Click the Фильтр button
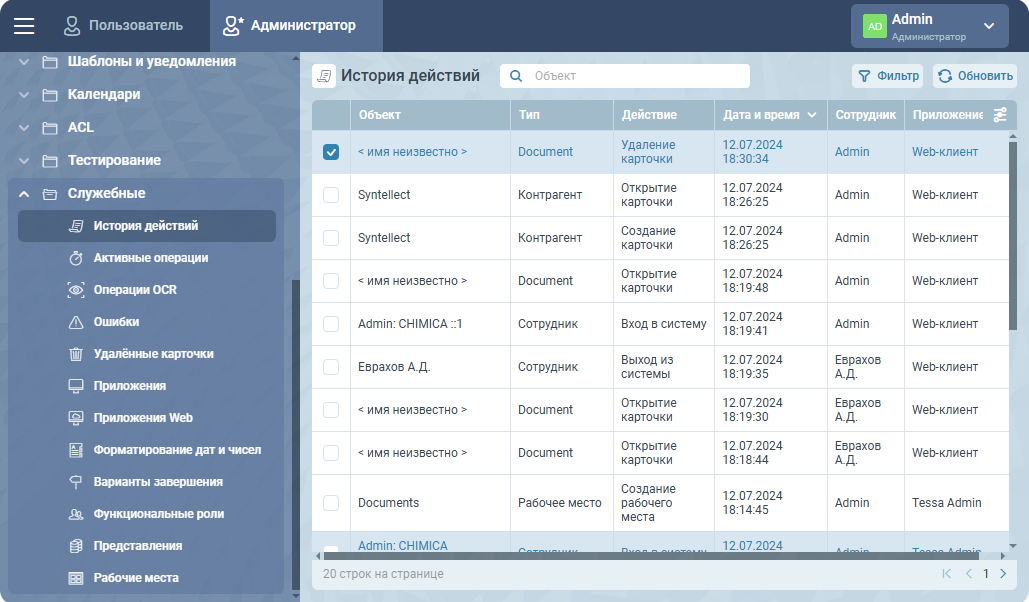Image resolution: width=1029 pixels, height=602 pixels. [887, 76]
